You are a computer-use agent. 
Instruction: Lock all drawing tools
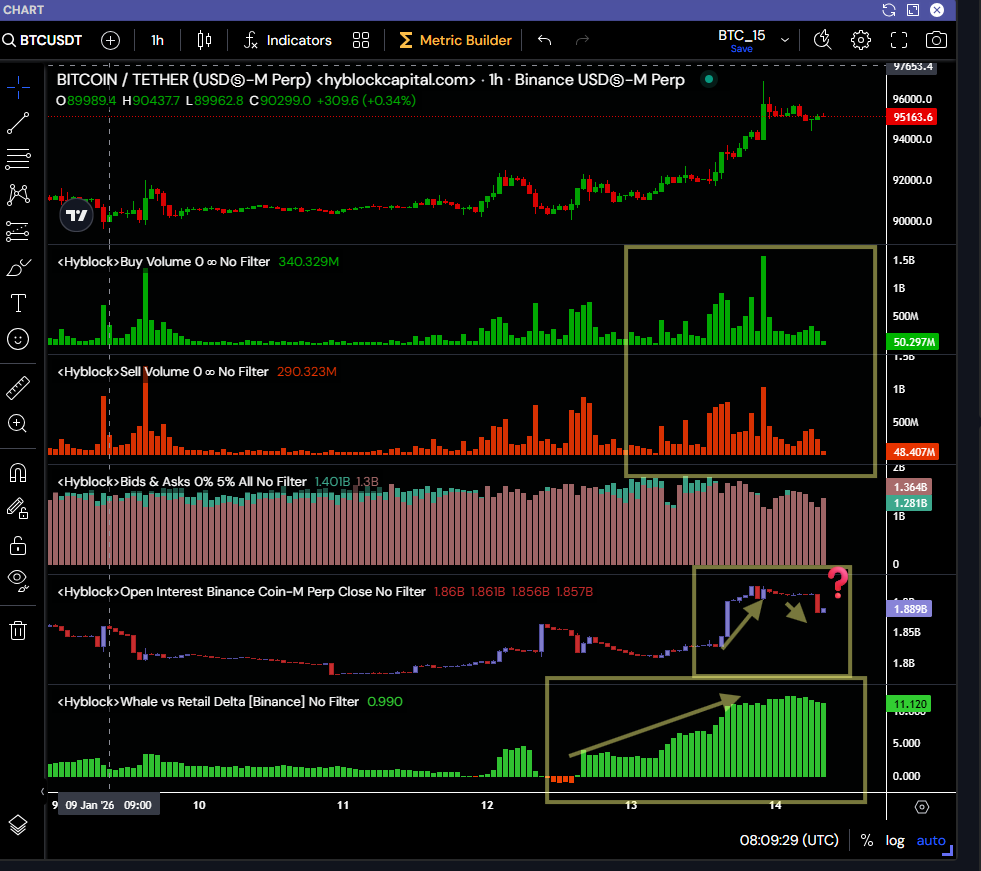coord(18,545)
